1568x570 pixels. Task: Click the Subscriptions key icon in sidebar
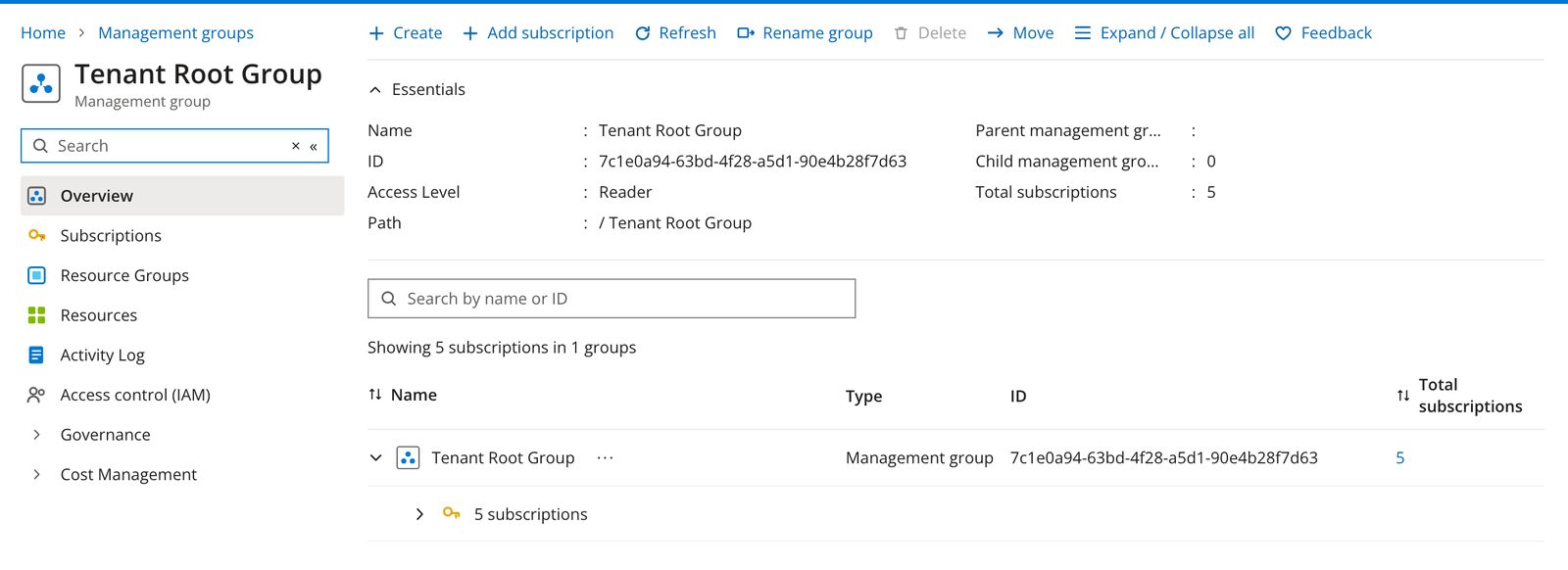[37, 235]
